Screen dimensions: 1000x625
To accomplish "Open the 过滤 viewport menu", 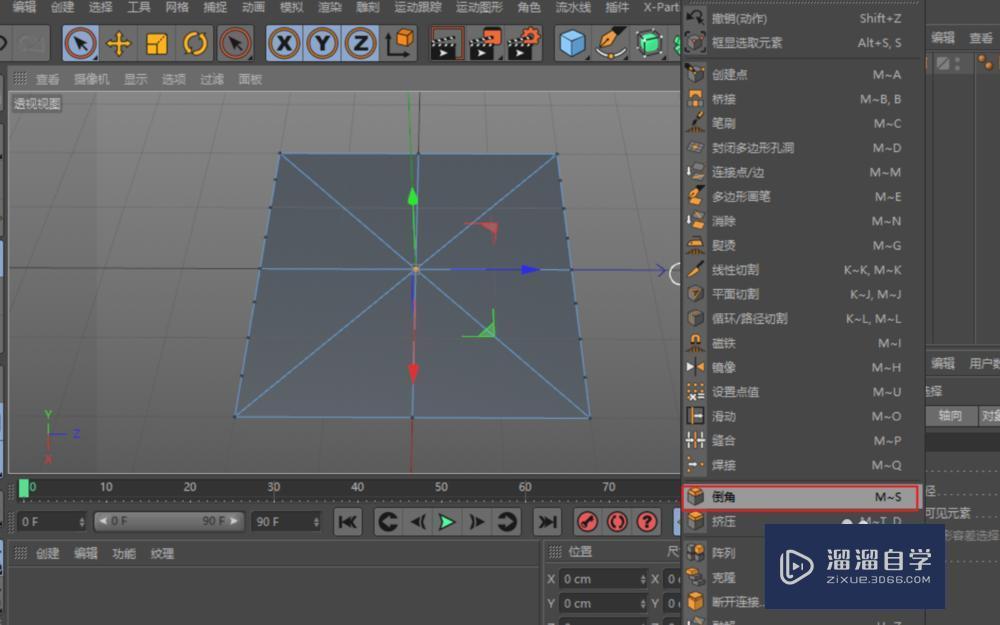I will pyautogui.click(x=212, y=79).
